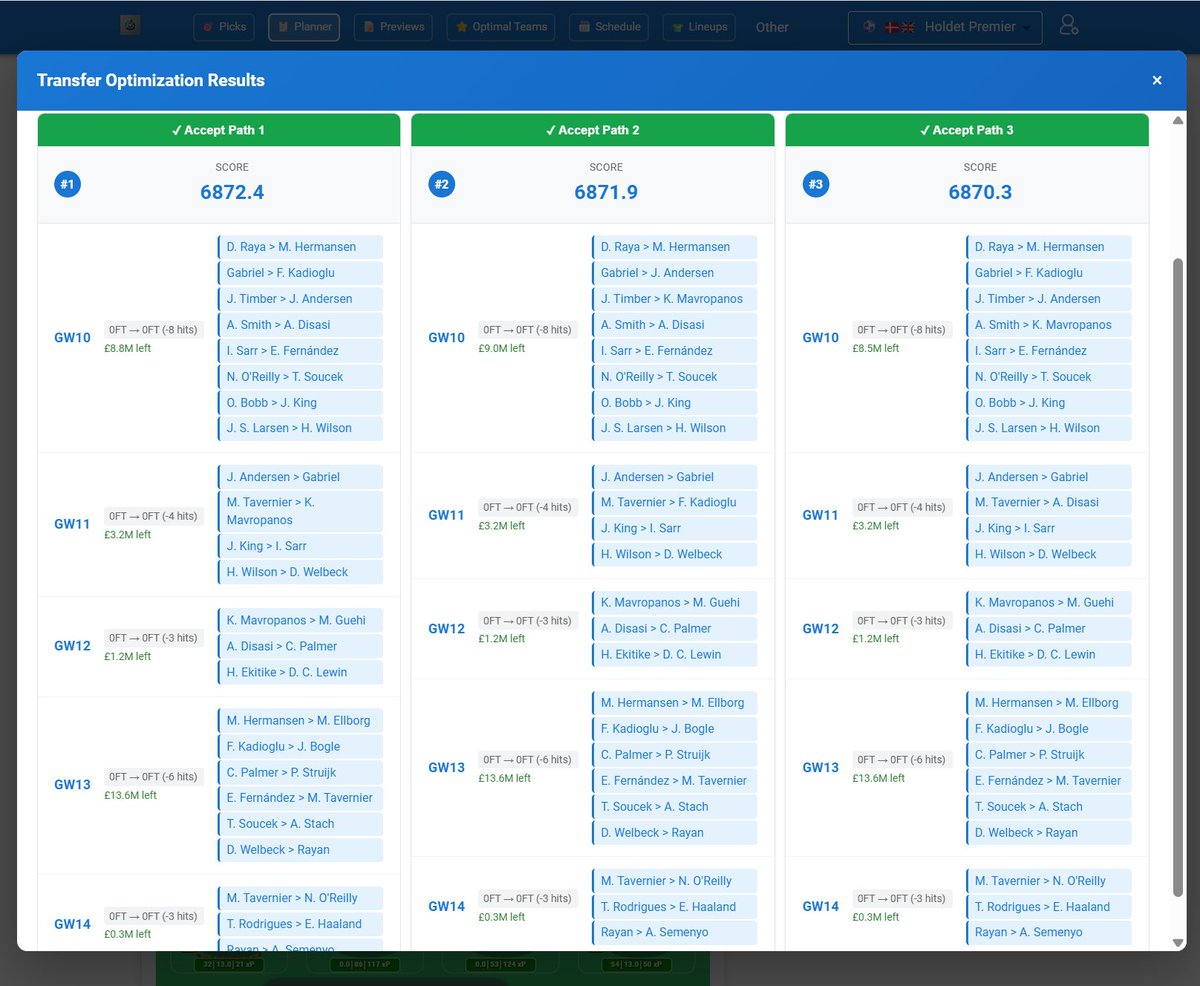The image size is (1200, 986).
Task: Click Path 1 'J. Timber > J. Andersen' transfer
Action: [300, 299]
